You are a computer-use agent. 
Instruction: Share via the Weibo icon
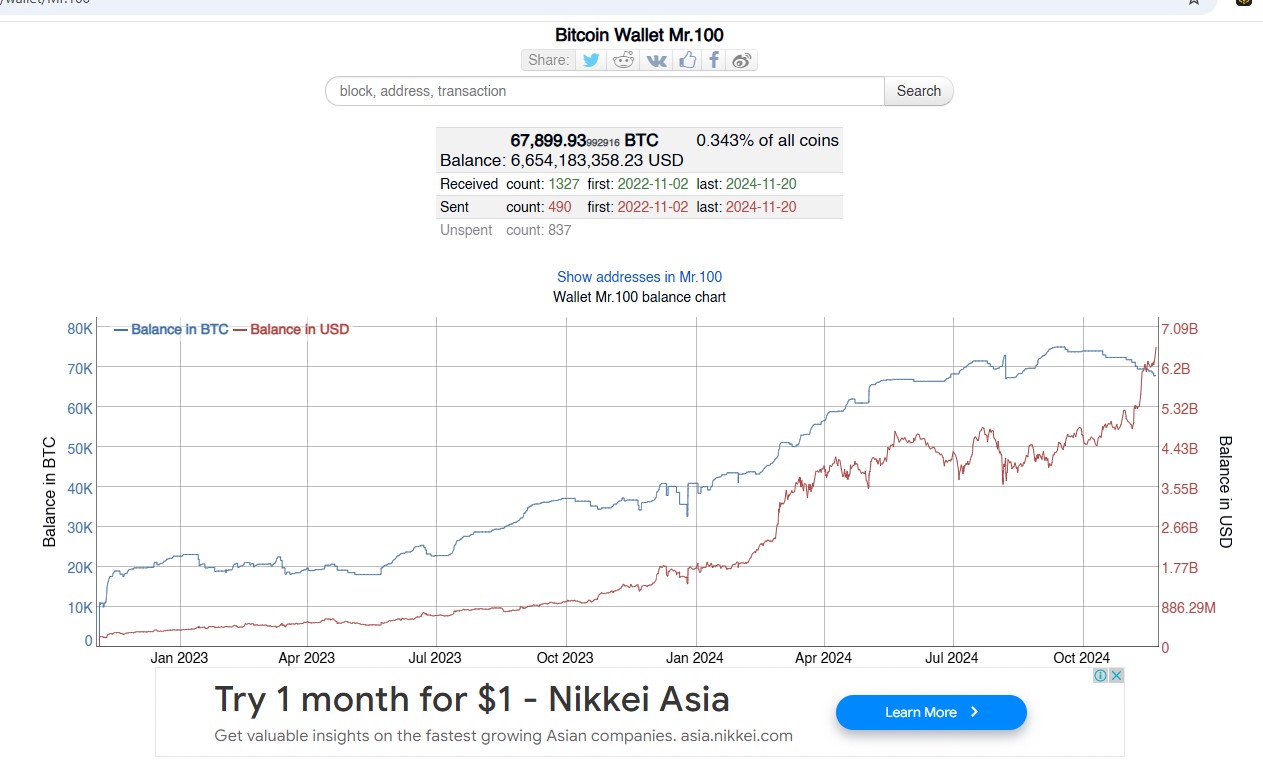click(741, 60)
